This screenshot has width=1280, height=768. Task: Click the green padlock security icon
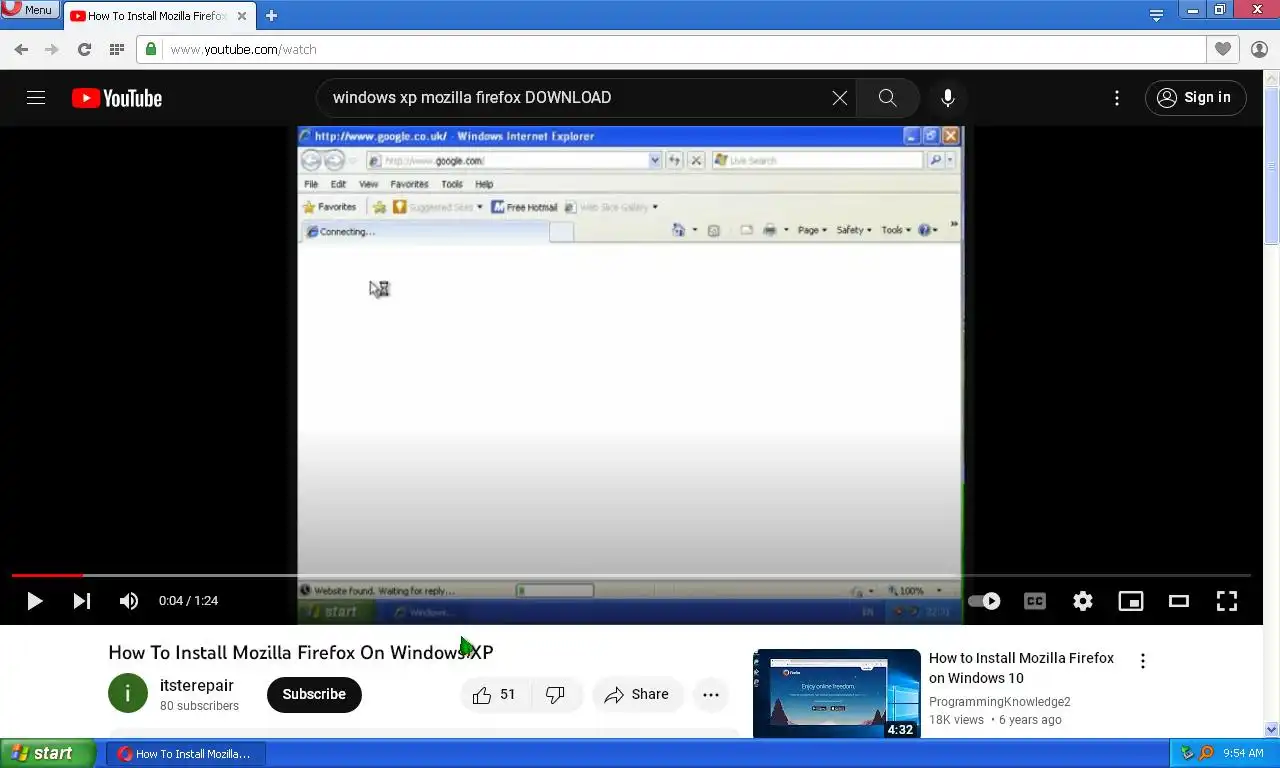[x=151, y=49]
